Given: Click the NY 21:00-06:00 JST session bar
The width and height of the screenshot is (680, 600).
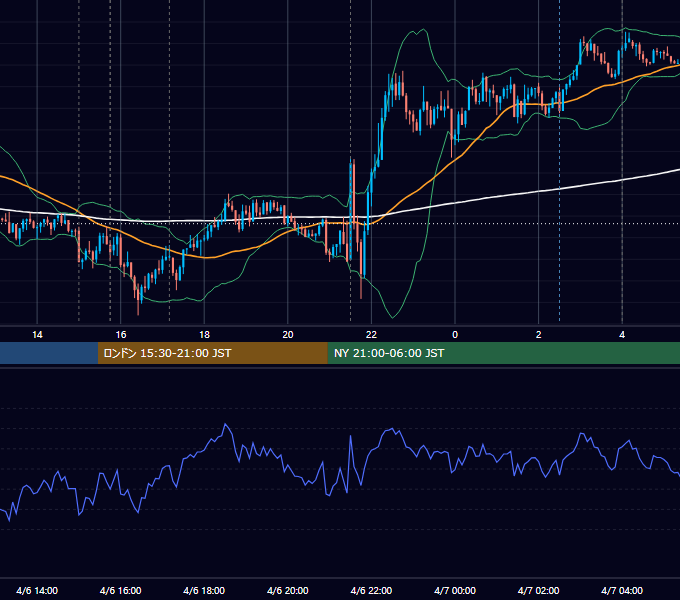Looking at the screenshot, I should coord(503,353).
